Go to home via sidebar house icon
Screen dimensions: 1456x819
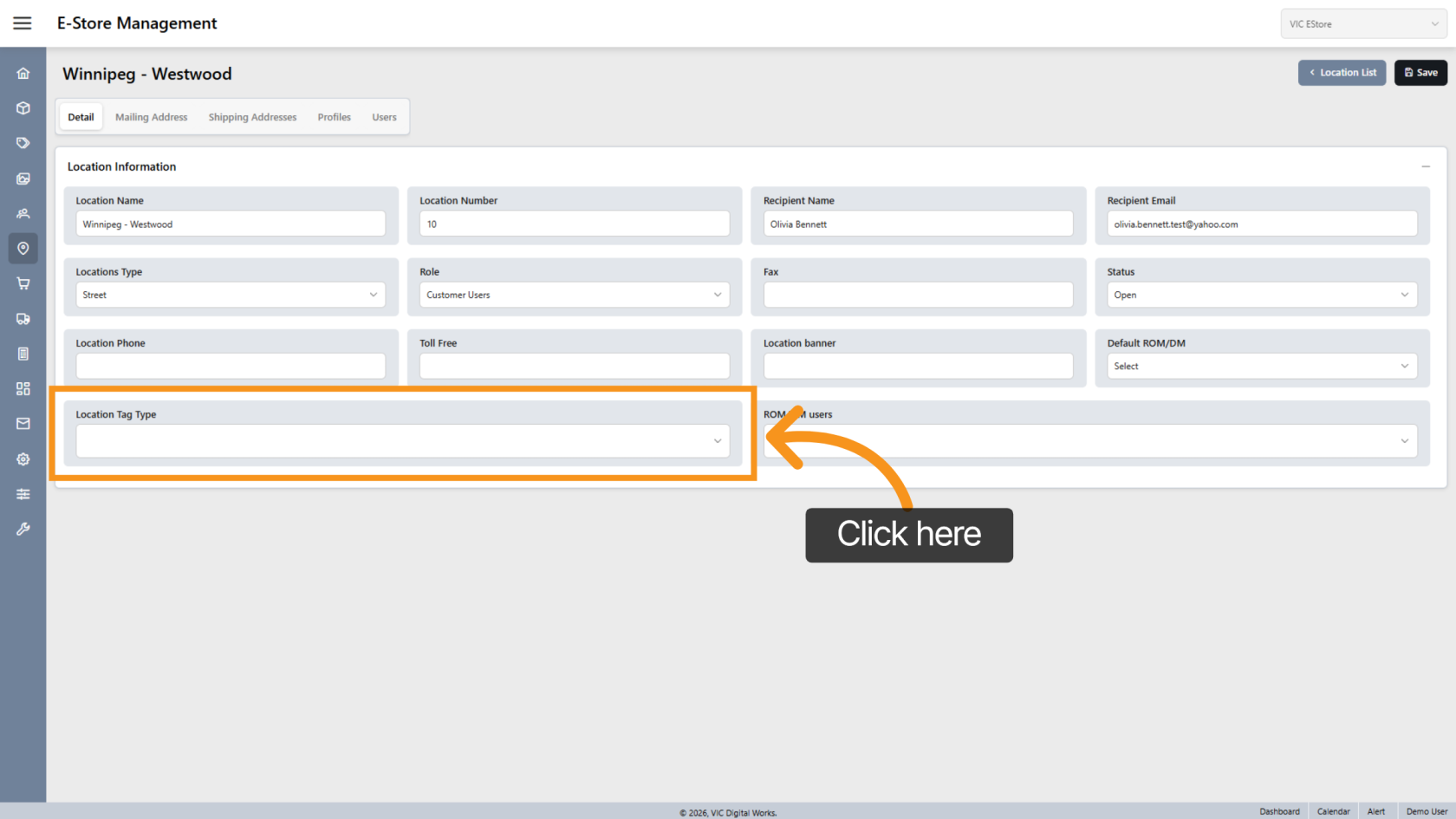pyautogui.click(x=23, y=74)
